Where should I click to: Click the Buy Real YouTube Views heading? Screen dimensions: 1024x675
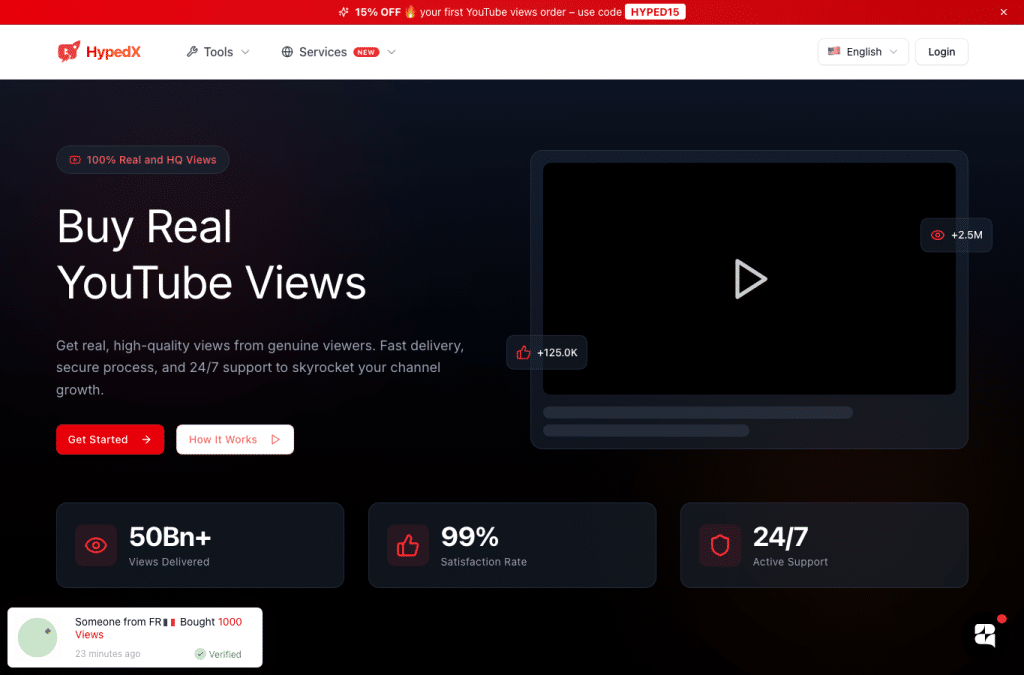click(x=211, y=255)
